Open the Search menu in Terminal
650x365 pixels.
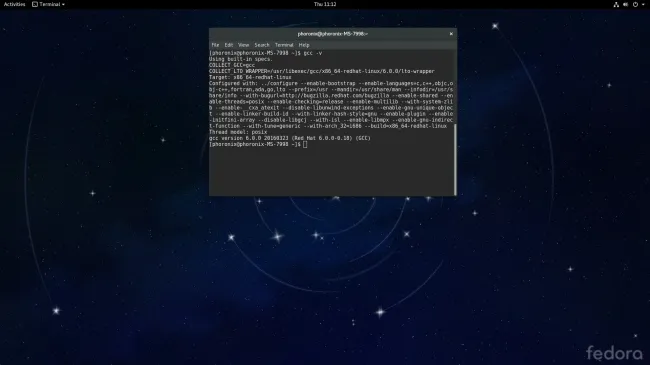point(262,45)
